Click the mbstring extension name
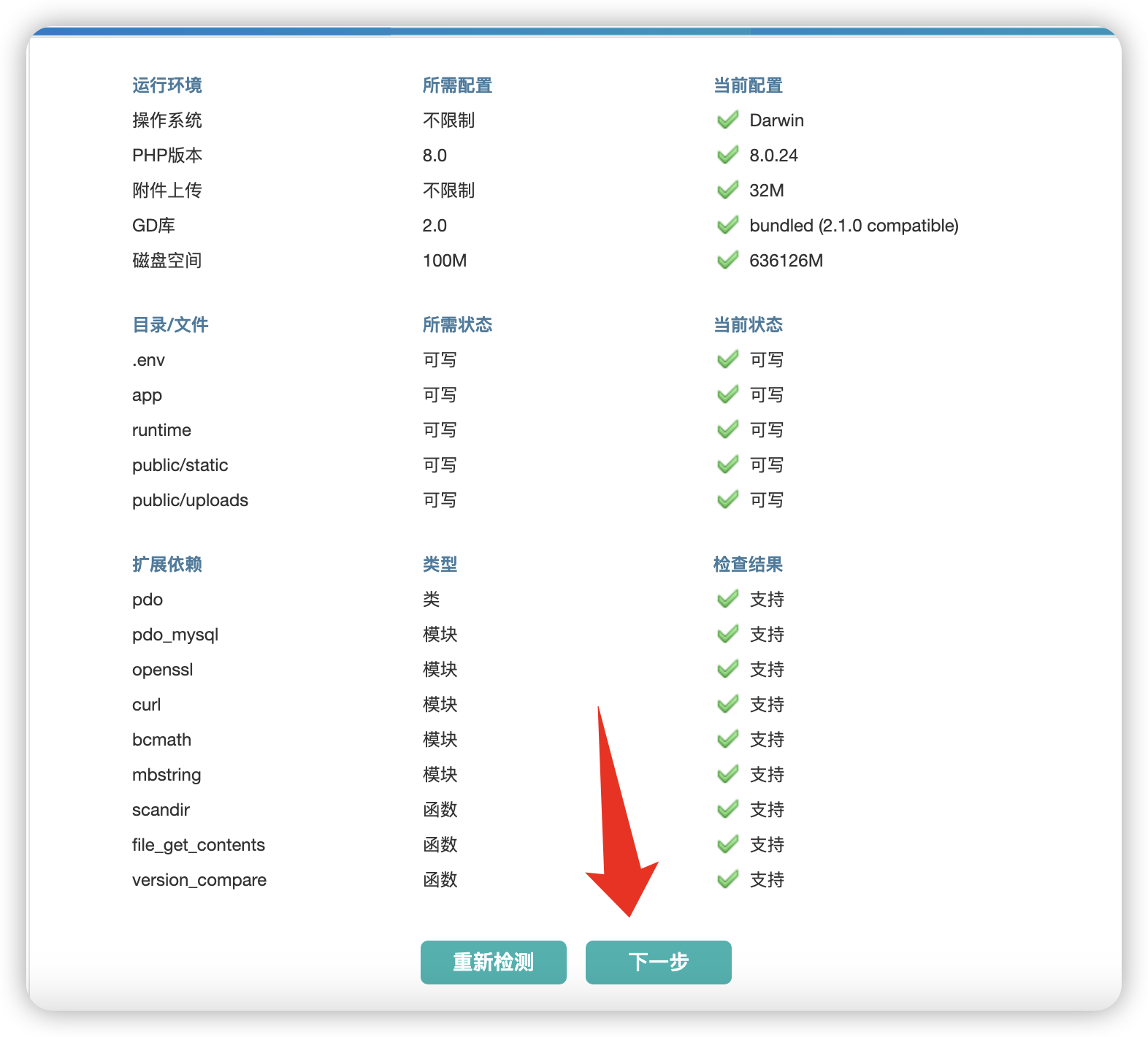The image size is (1148, 1037). coord(167,775)
